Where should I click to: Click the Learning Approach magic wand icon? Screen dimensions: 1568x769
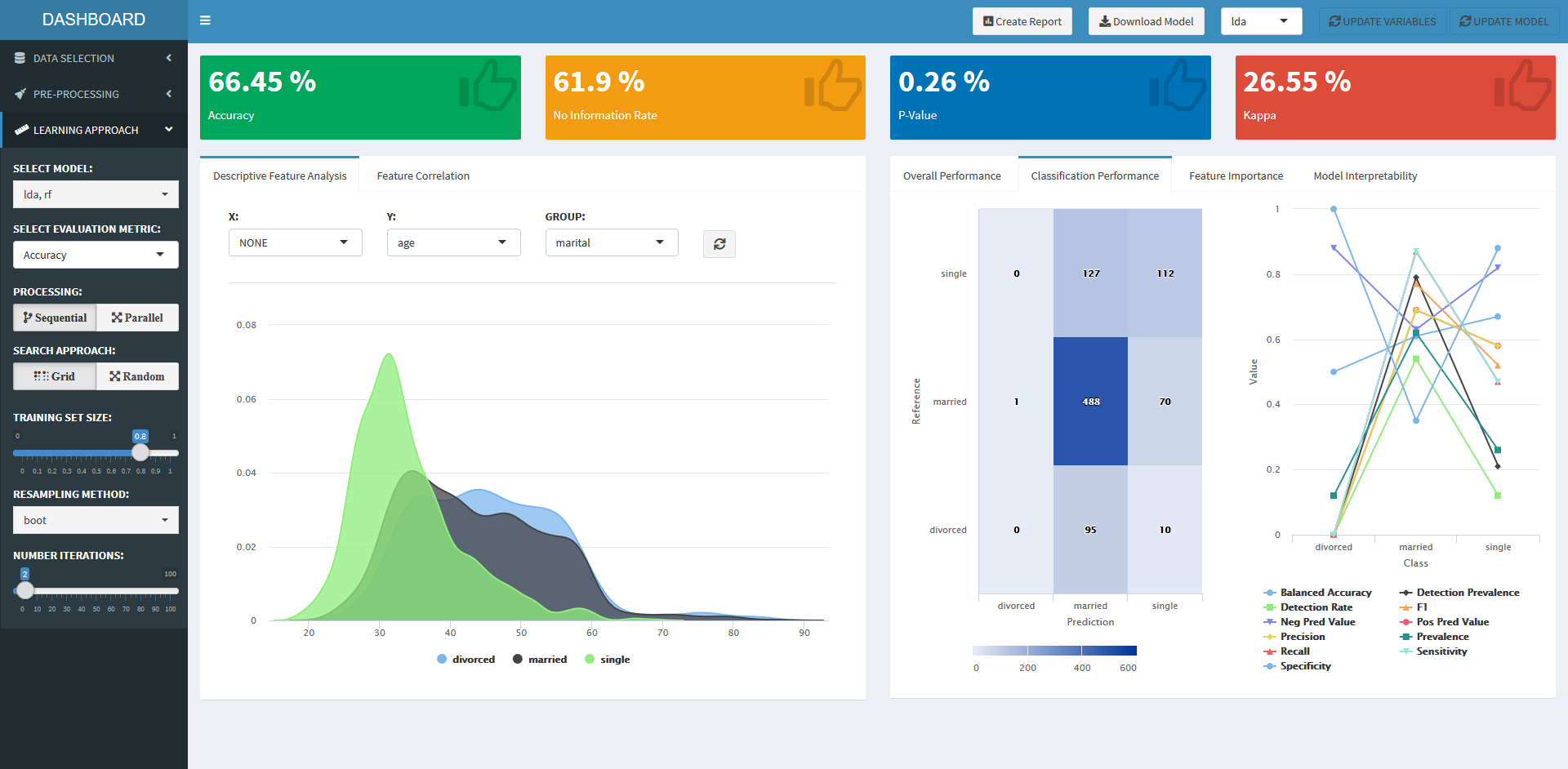tap(21, 130)
